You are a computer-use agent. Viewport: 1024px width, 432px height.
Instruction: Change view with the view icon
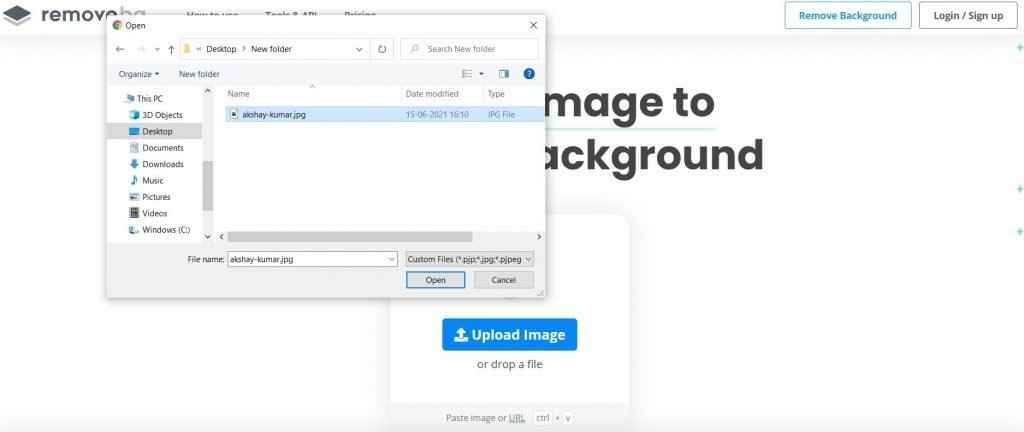467,74
